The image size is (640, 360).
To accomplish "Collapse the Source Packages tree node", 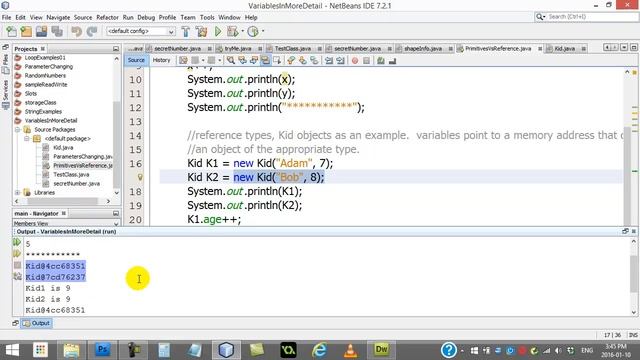I will coord(18,130).
